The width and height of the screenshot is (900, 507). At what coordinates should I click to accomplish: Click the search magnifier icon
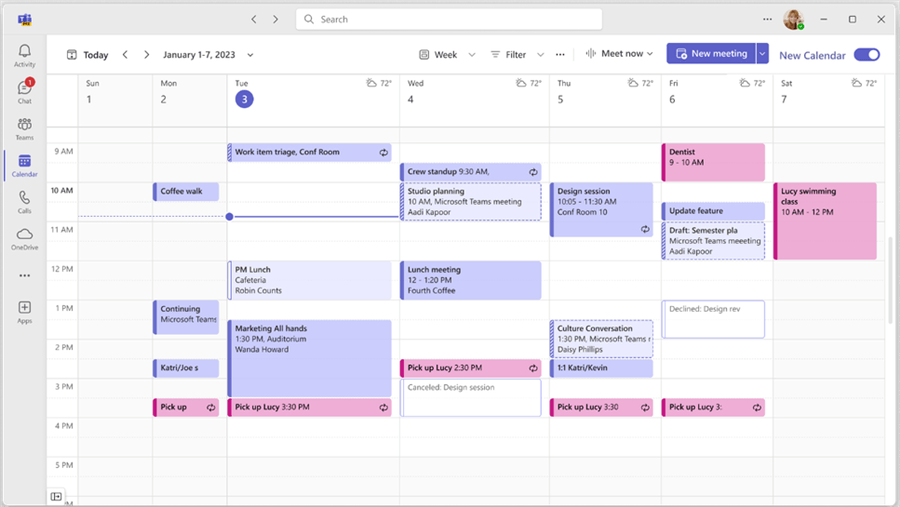309,19
